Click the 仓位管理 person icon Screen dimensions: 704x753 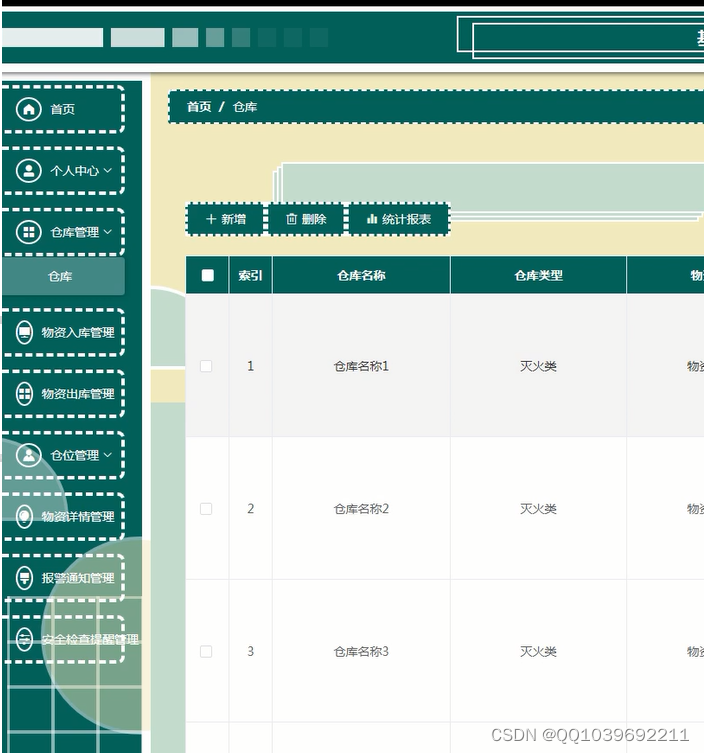(x=29, y=455)
